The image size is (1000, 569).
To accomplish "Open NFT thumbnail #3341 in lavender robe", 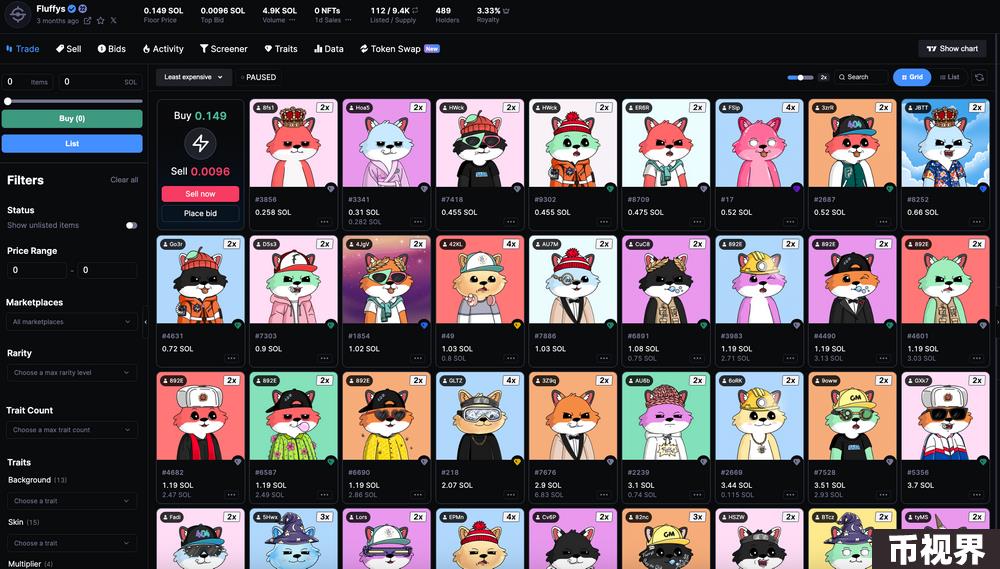I will 386,143.
